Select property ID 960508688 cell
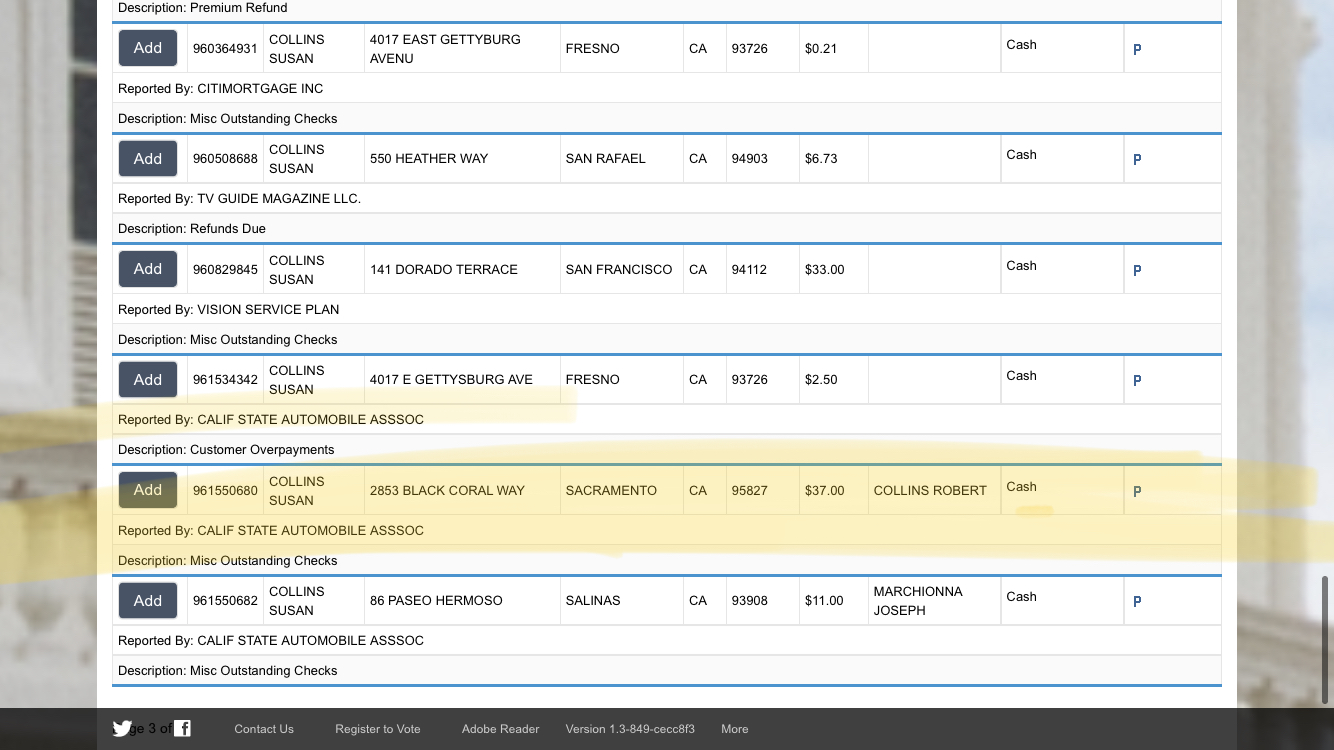 coord(225,159)
